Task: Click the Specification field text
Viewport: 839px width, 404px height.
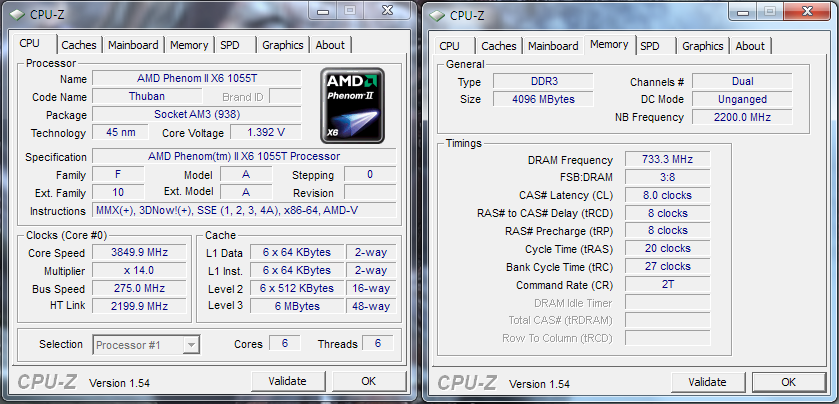Action: pos(244,156)
